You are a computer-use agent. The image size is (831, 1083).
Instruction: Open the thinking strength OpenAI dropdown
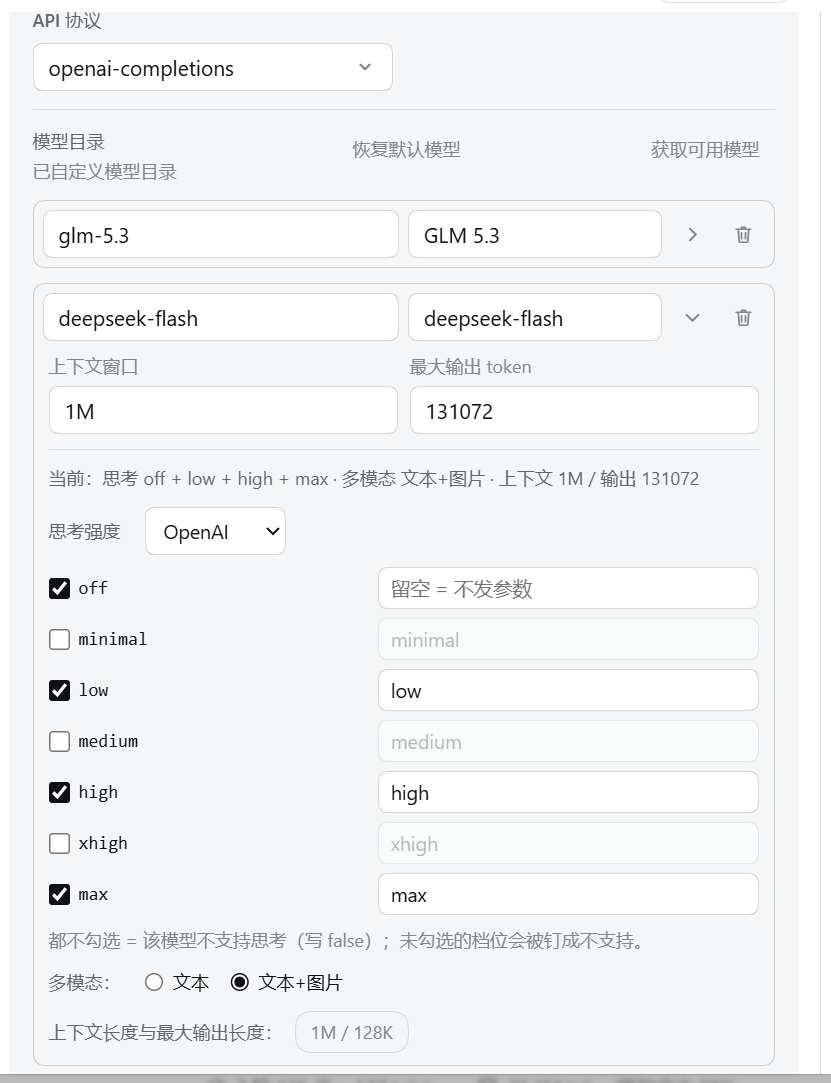(x=216, y=531)
